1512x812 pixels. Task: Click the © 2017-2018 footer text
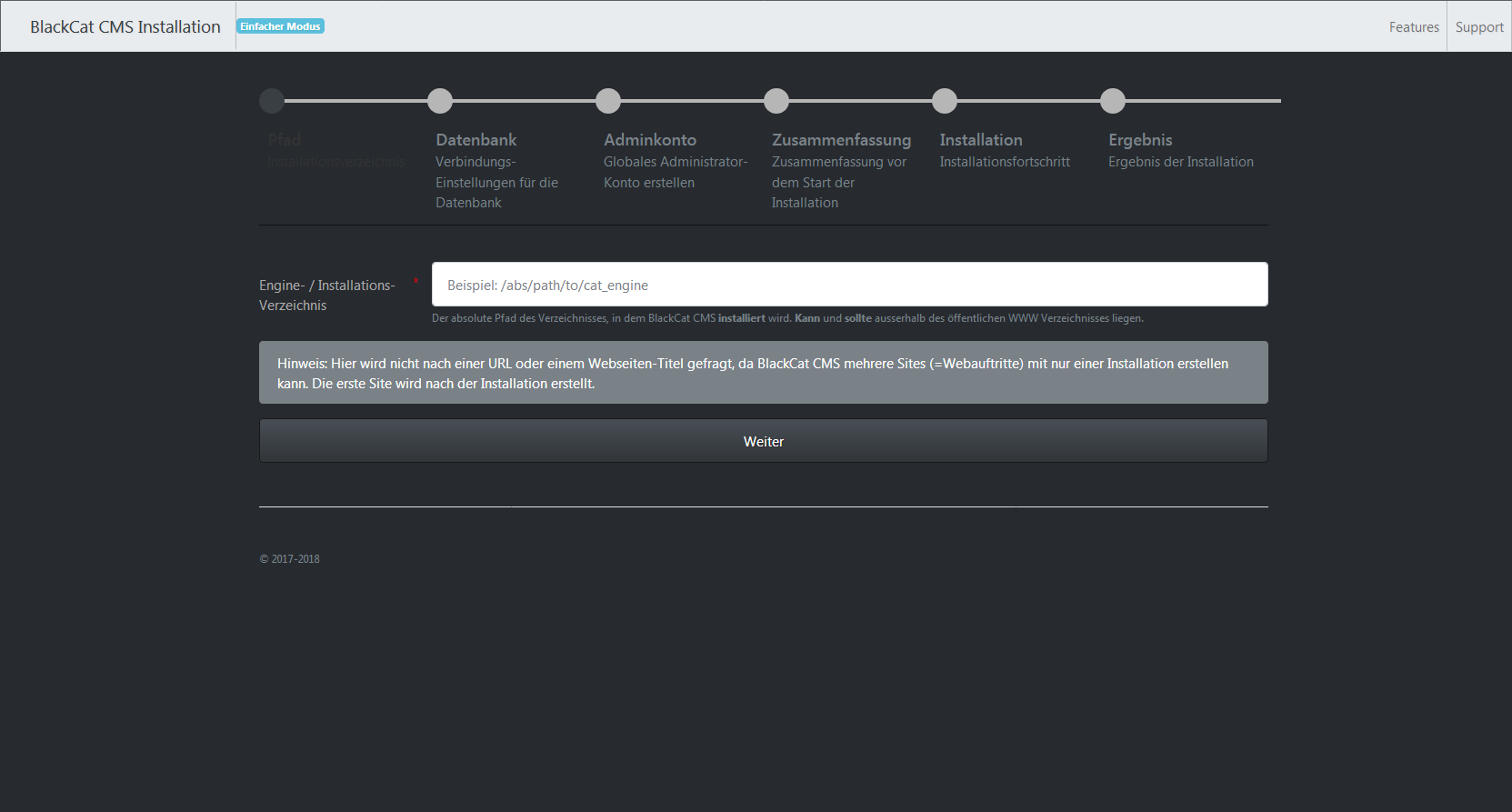coord(289,559)
